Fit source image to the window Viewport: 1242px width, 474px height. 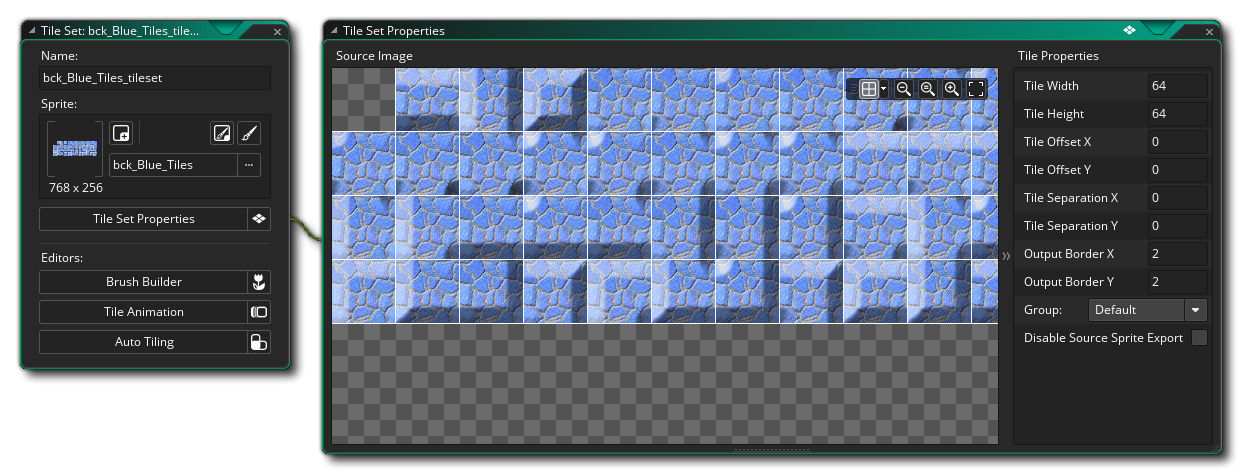pyautogui.click(x=977, y=89)
